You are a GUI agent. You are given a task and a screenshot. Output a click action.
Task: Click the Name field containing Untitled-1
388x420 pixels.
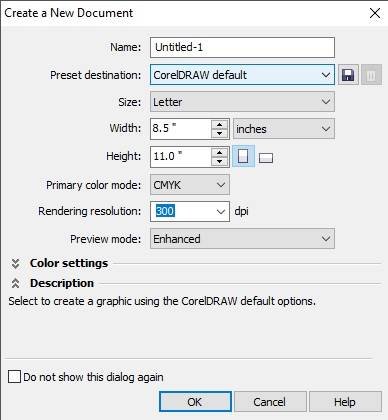(242, 47)
